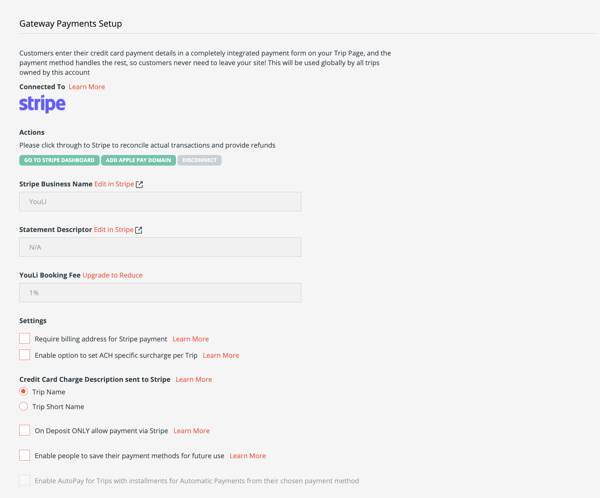
Task: Click the Disconnect button
Action: point(199,160)
